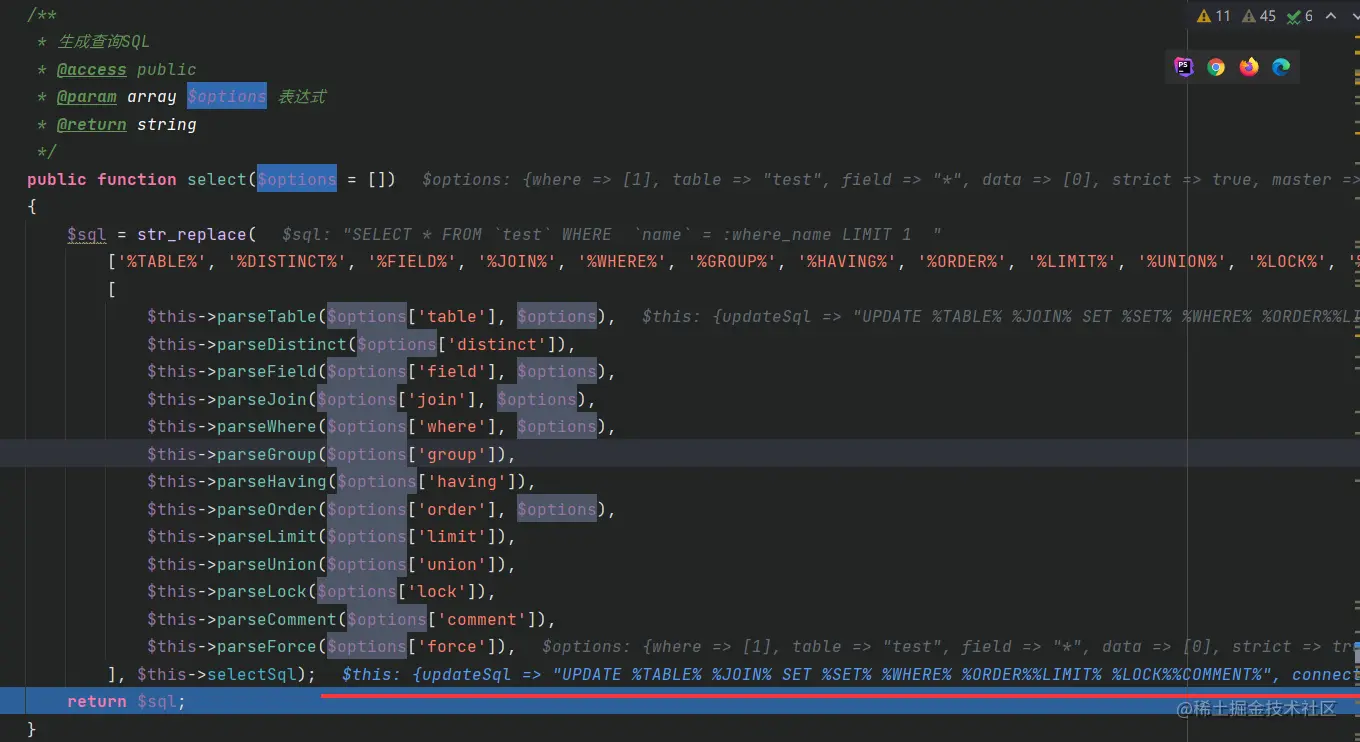Screen dimensions: 1360x742
Task: Click the parseLimit method call
Action: pyautogui.click(x=267, y=537)
